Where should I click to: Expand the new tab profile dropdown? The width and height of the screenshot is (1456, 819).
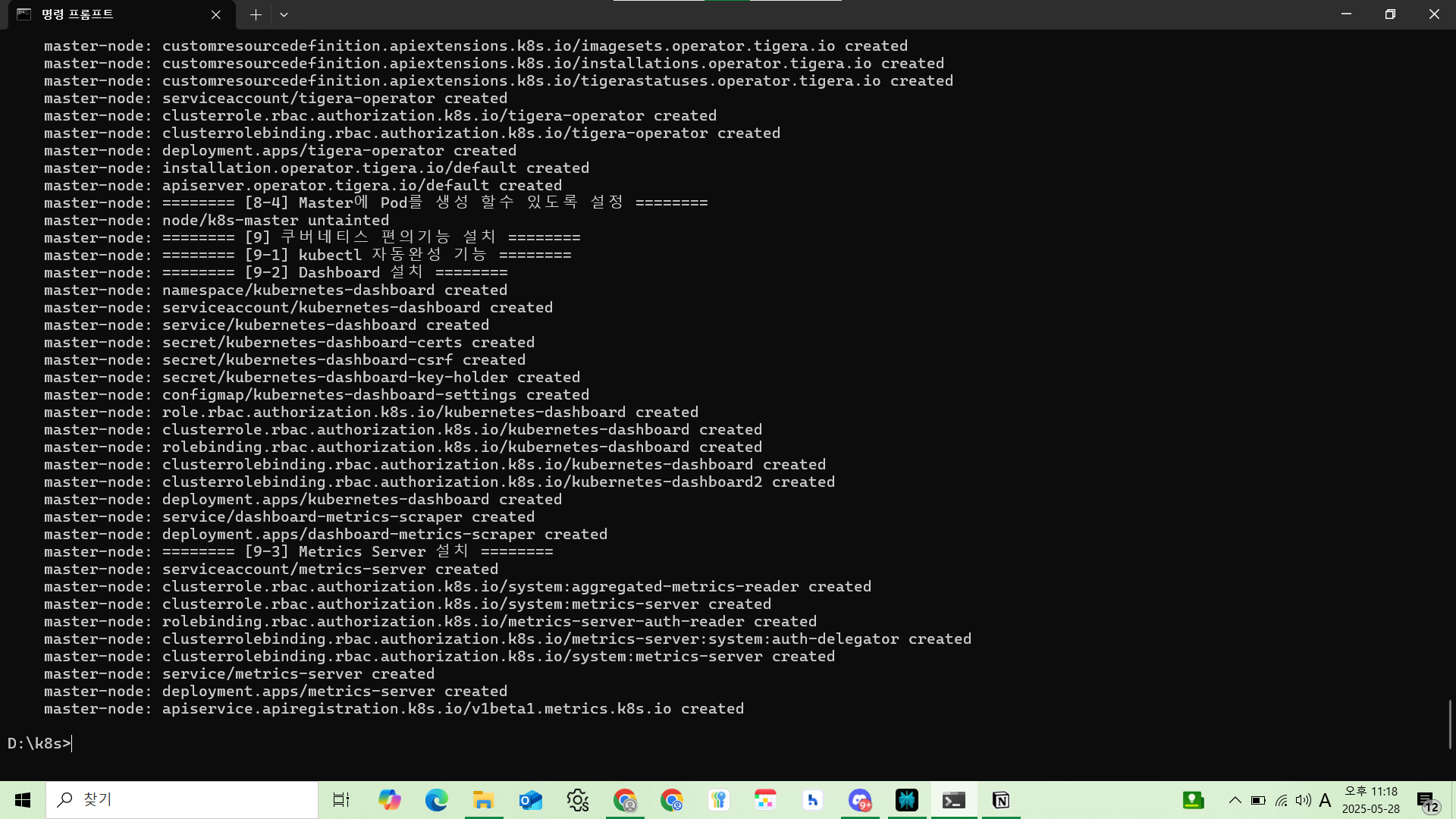coord(284,14)
